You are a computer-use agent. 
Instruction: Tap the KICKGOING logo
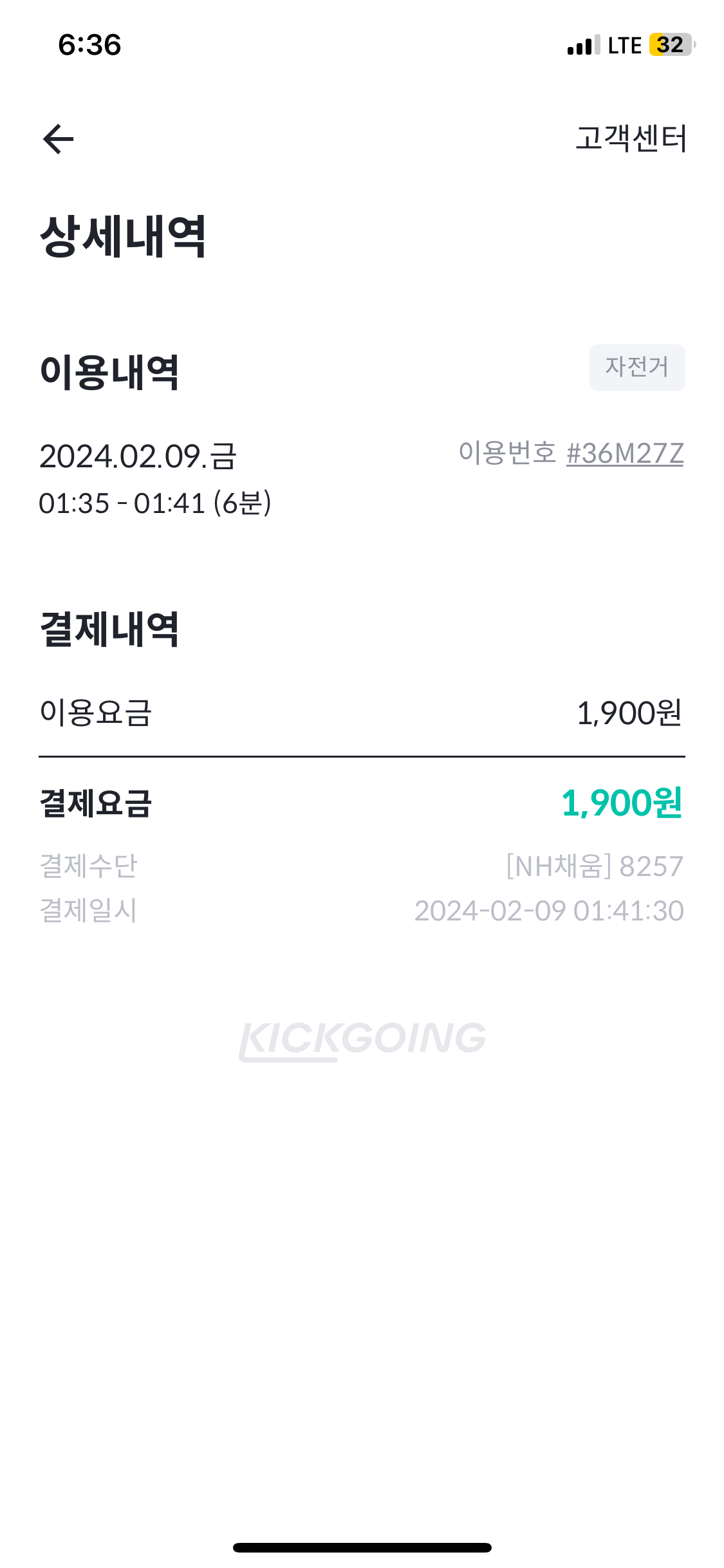(362, 1039)
